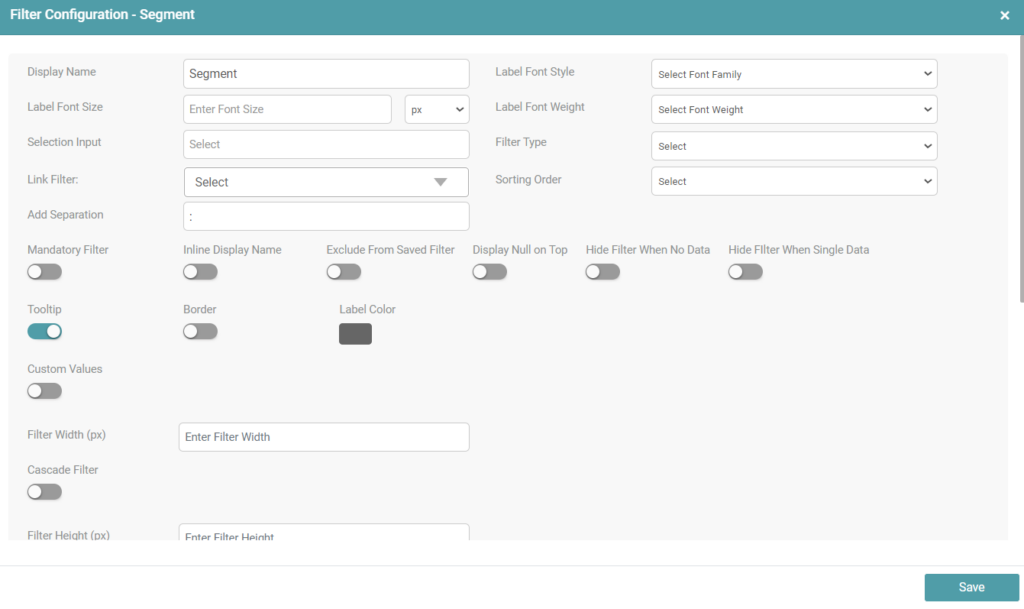1024x609 pixels.
Task: Click the Filter Width input field
Action: [x=324, y=437]
